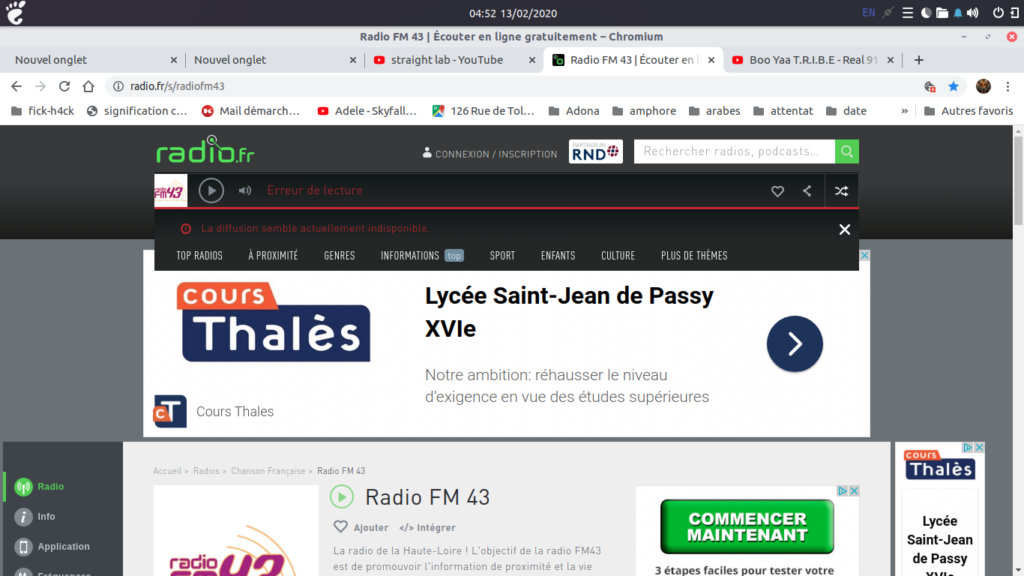Click the ad's blue arrow button
Image resolution: width=1024 pixels, height=576 pixels.
point(794,344)
